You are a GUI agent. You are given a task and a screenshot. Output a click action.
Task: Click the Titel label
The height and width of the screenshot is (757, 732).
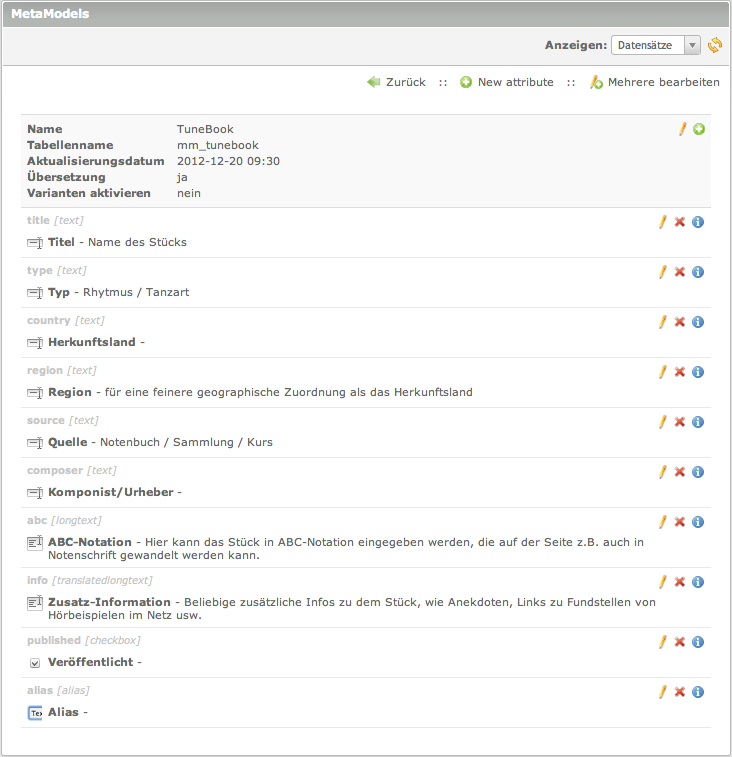(61, 242)
